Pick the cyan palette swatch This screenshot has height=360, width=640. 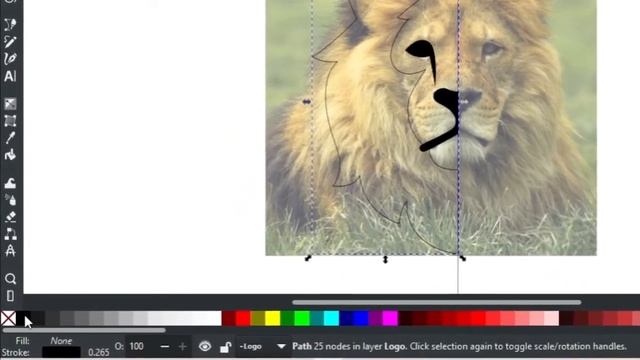coord(331,318)
